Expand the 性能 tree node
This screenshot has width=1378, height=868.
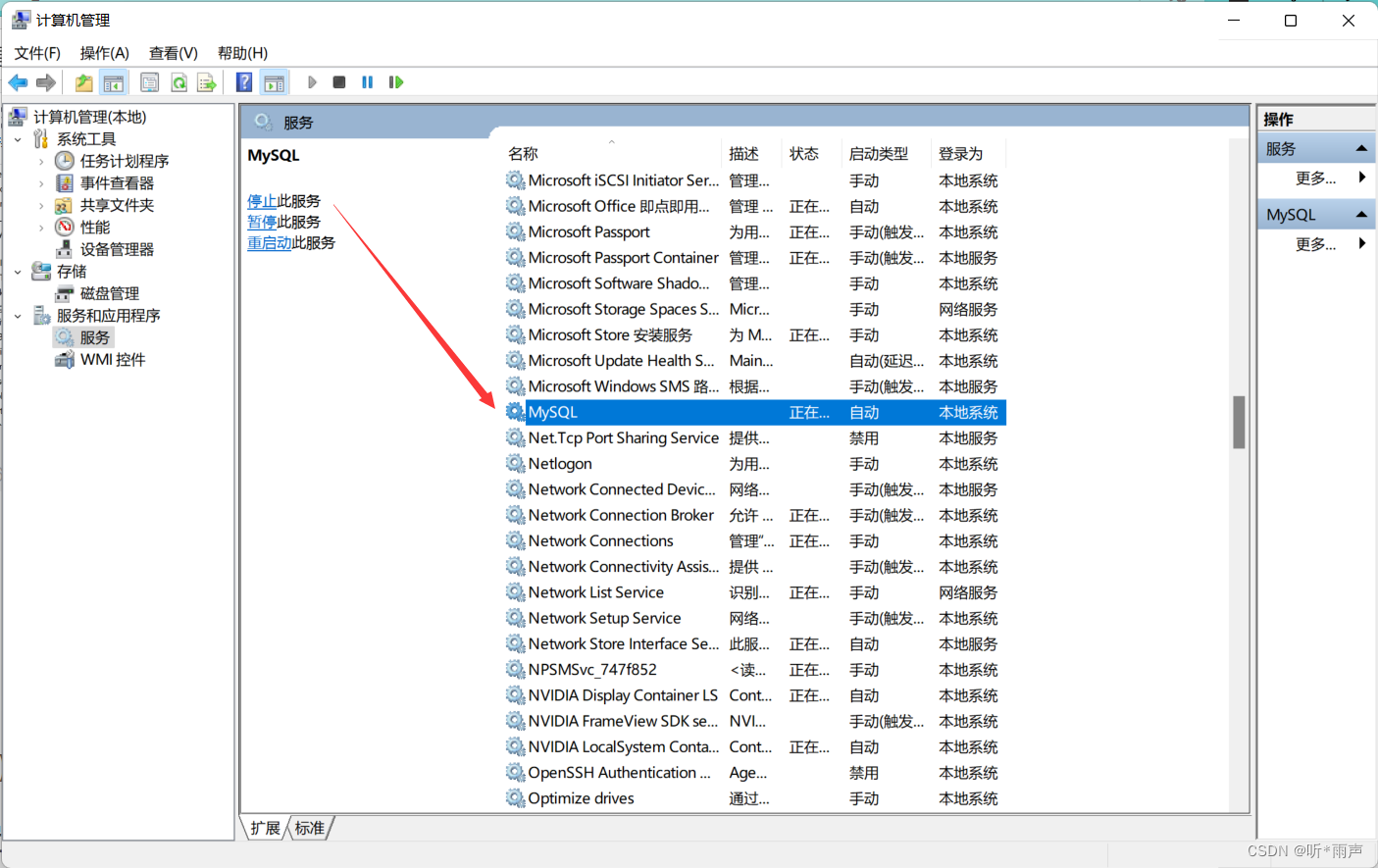click(40, 227)
